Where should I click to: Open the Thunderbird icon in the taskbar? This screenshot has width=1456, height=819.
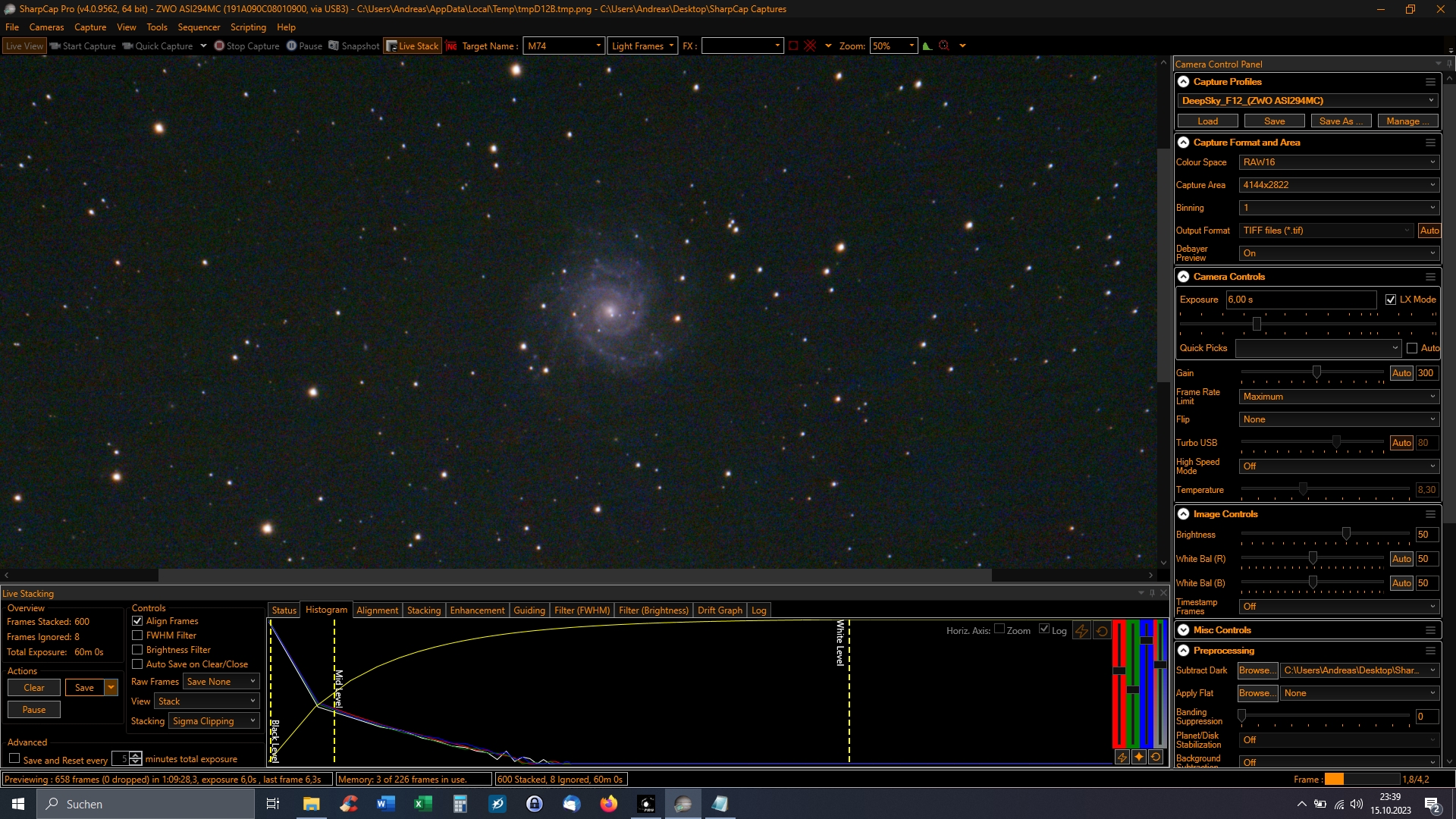click(572, 804)
